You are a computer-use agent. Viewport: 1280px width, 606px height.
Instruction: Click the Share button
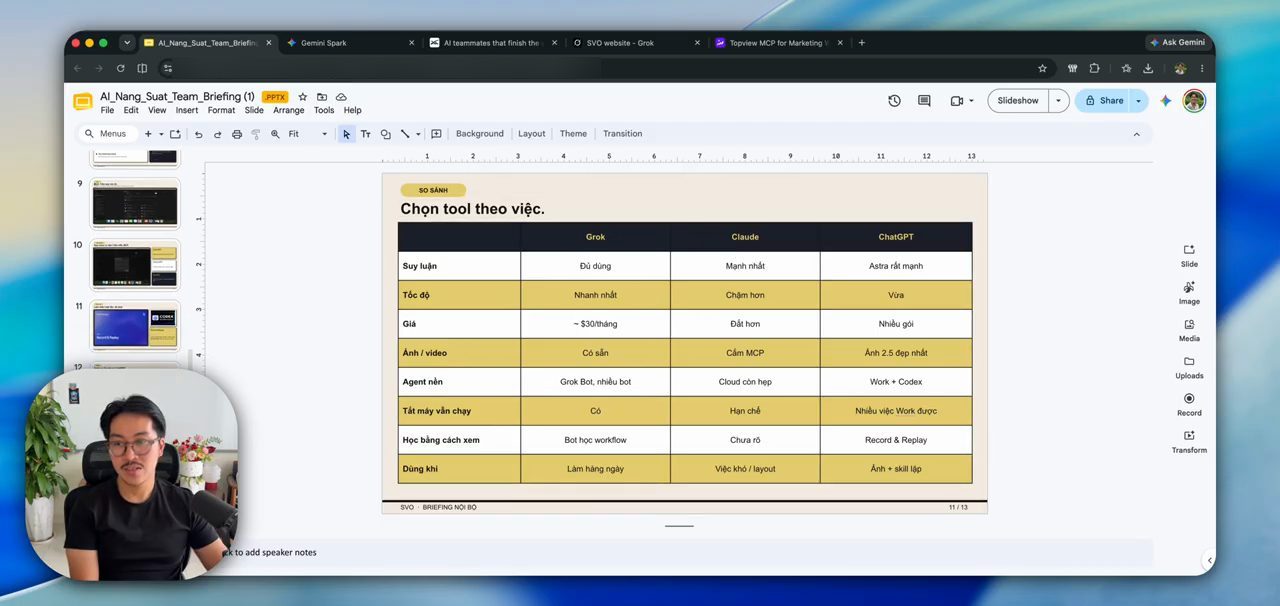[x=1103, y=101]
